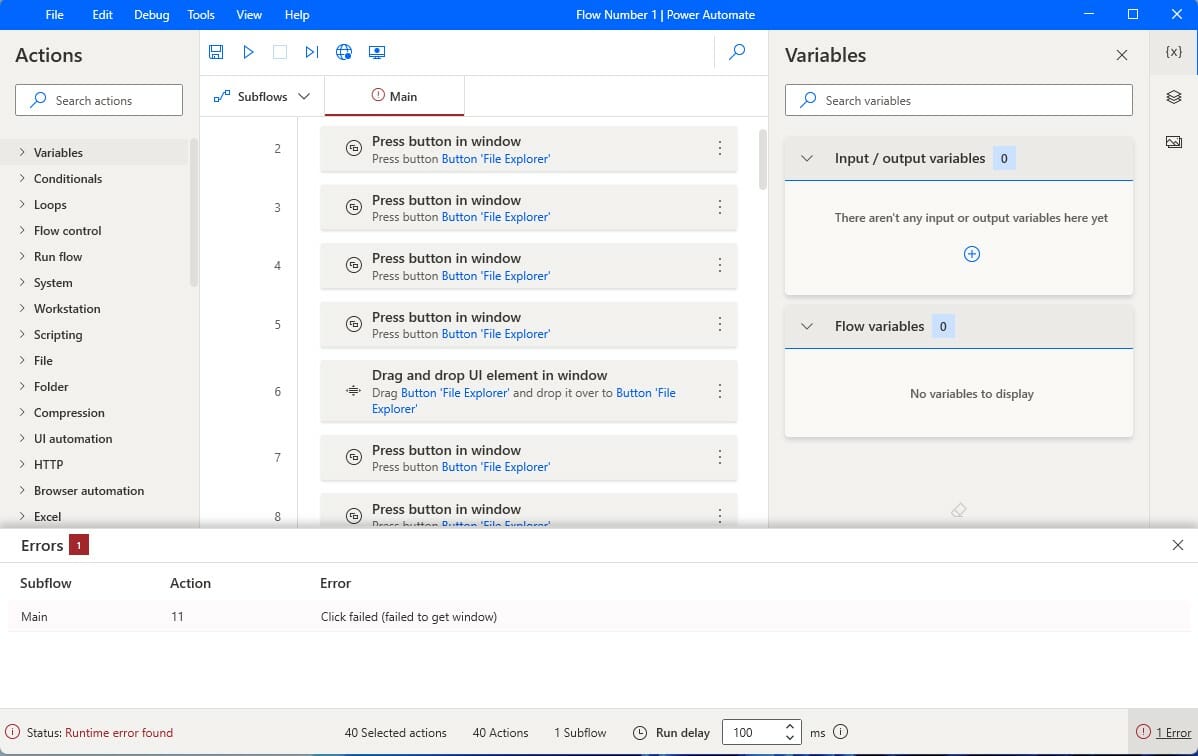Save the flow with the floppy disk icon
Image resolution: width=1198 pixels, height=756 pixels.
pyautogui.click(x=216, y=52)
